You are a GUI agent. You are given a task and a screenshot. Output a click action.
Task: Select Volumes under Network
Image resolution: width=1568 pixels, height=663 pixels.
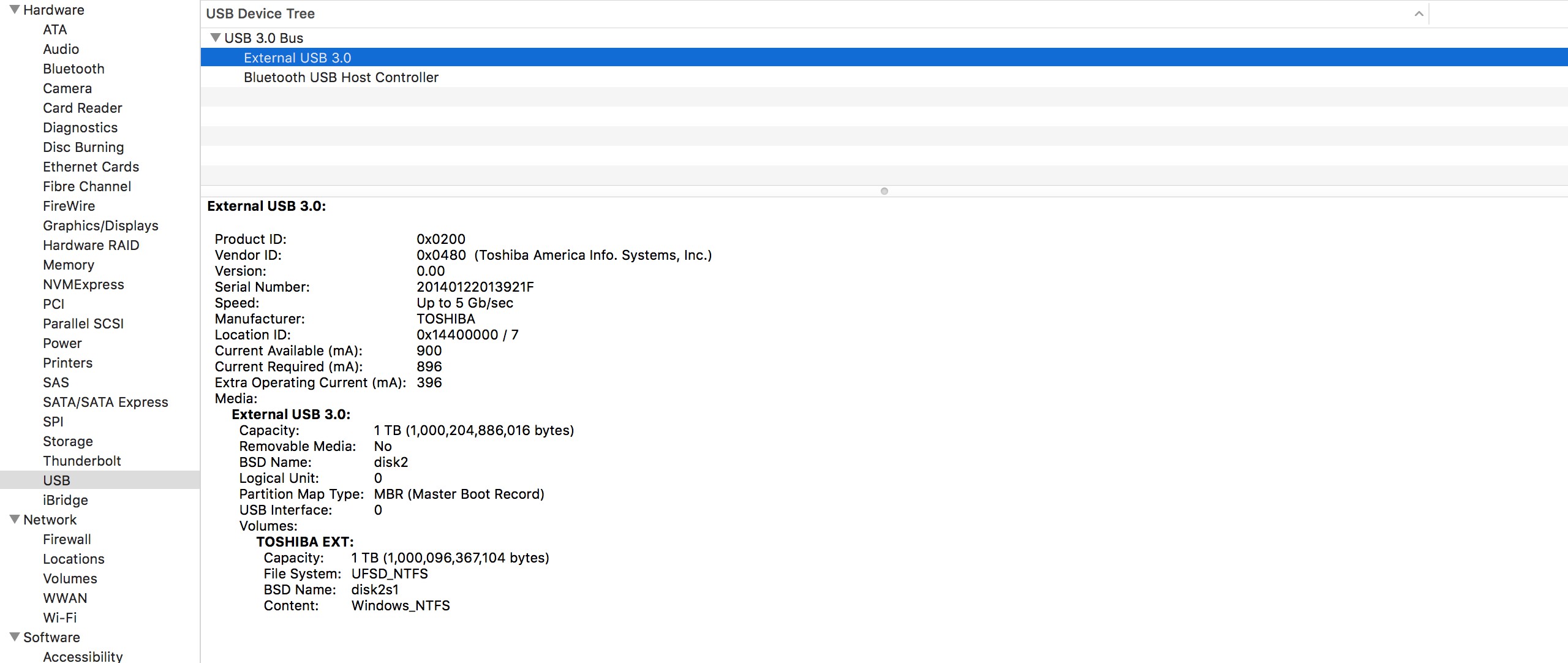pos(70,578)
